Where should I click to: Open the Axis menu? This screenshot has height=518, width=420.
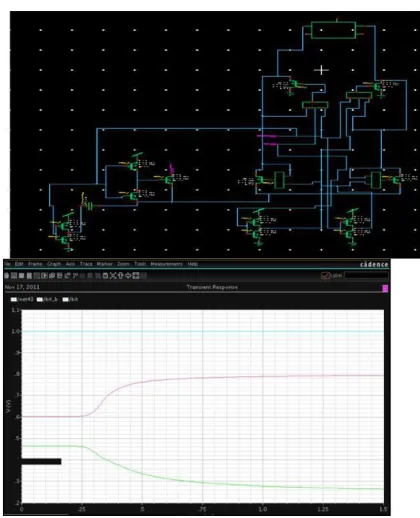pos(70,264)
